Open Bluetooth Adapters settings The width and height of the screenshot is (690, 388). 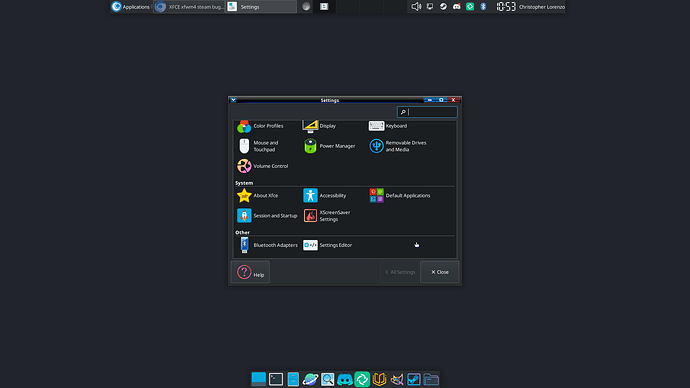click(268, 245)
